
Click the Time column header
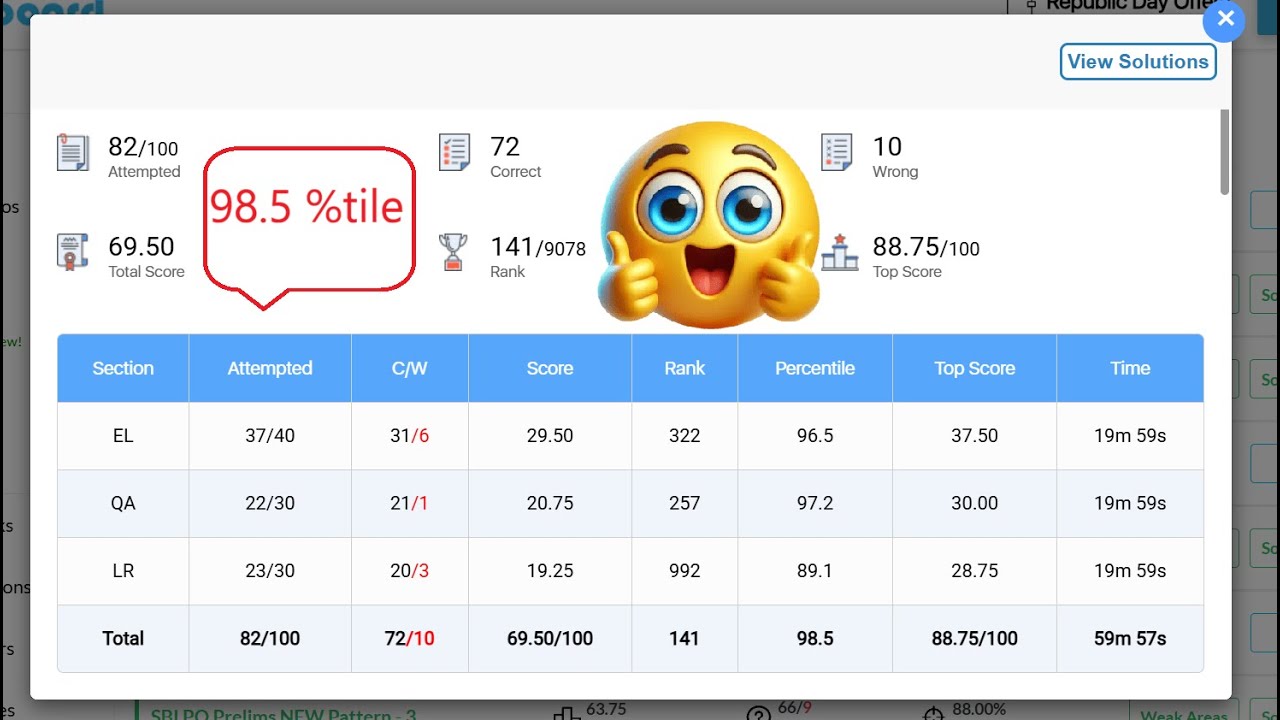click(1130, 368)
